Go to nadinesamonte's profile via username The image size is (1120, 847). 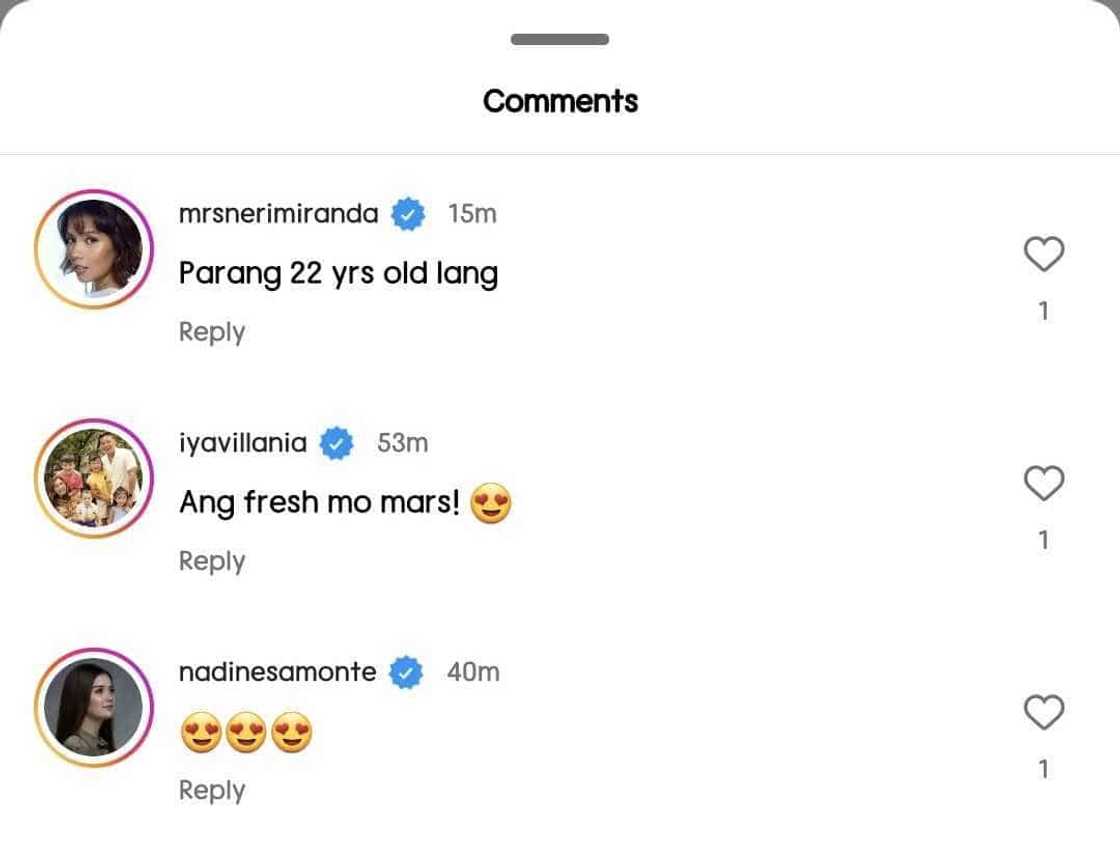[x=277, y=672]
